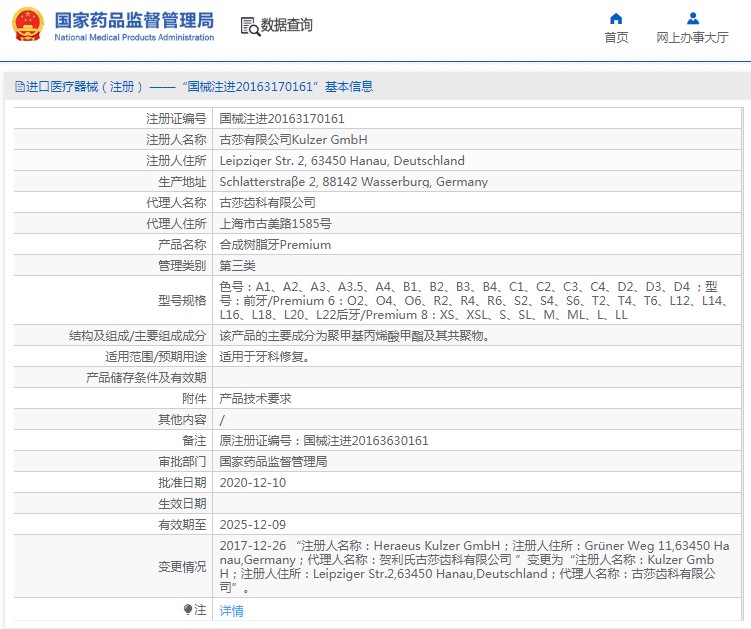Click the 产品技术要求 attachment text
This screenshot has width=751, height=629.
tap(255, 399)
